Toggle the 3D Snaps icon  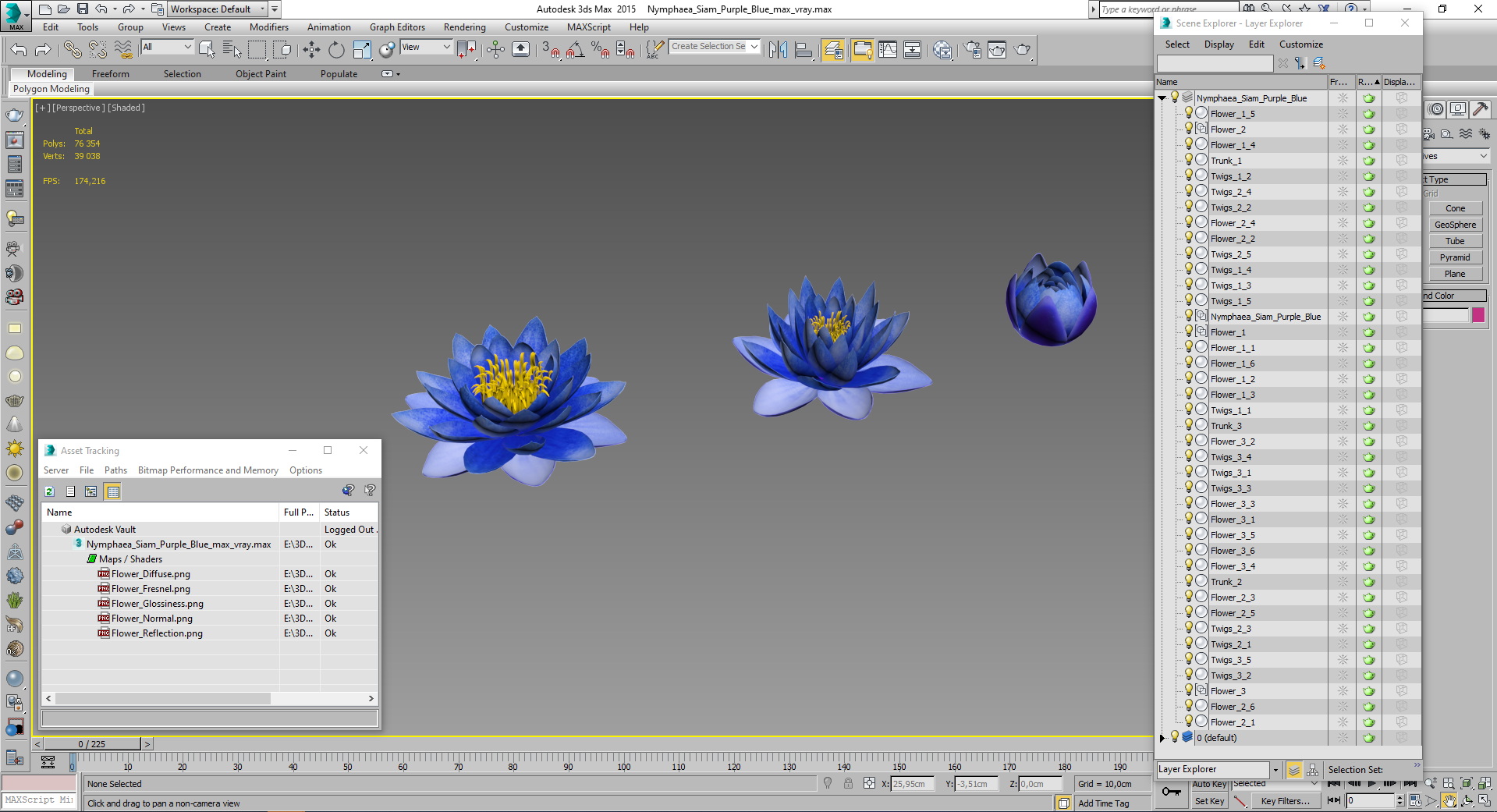coord(551,50)
